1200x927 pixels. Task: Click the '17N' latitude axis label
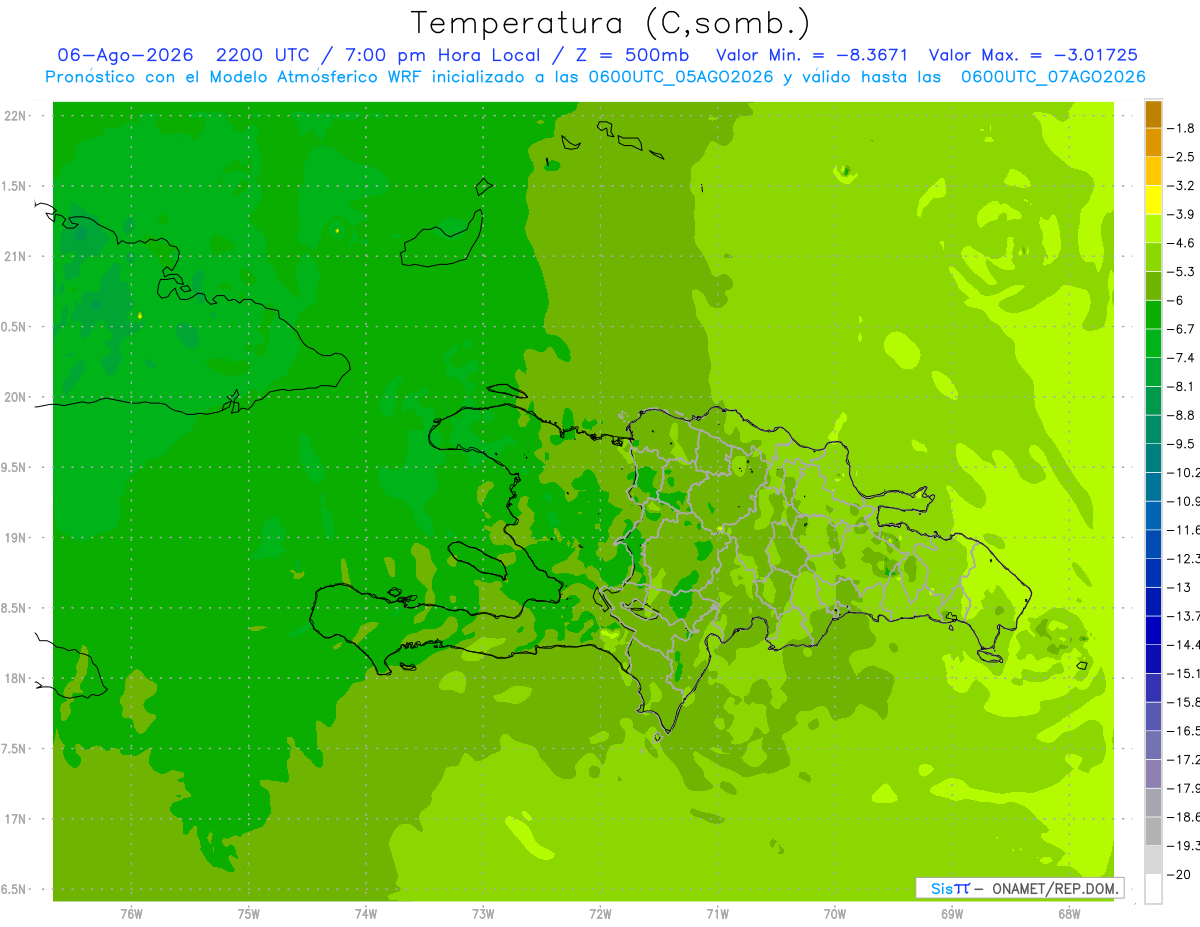16,820
